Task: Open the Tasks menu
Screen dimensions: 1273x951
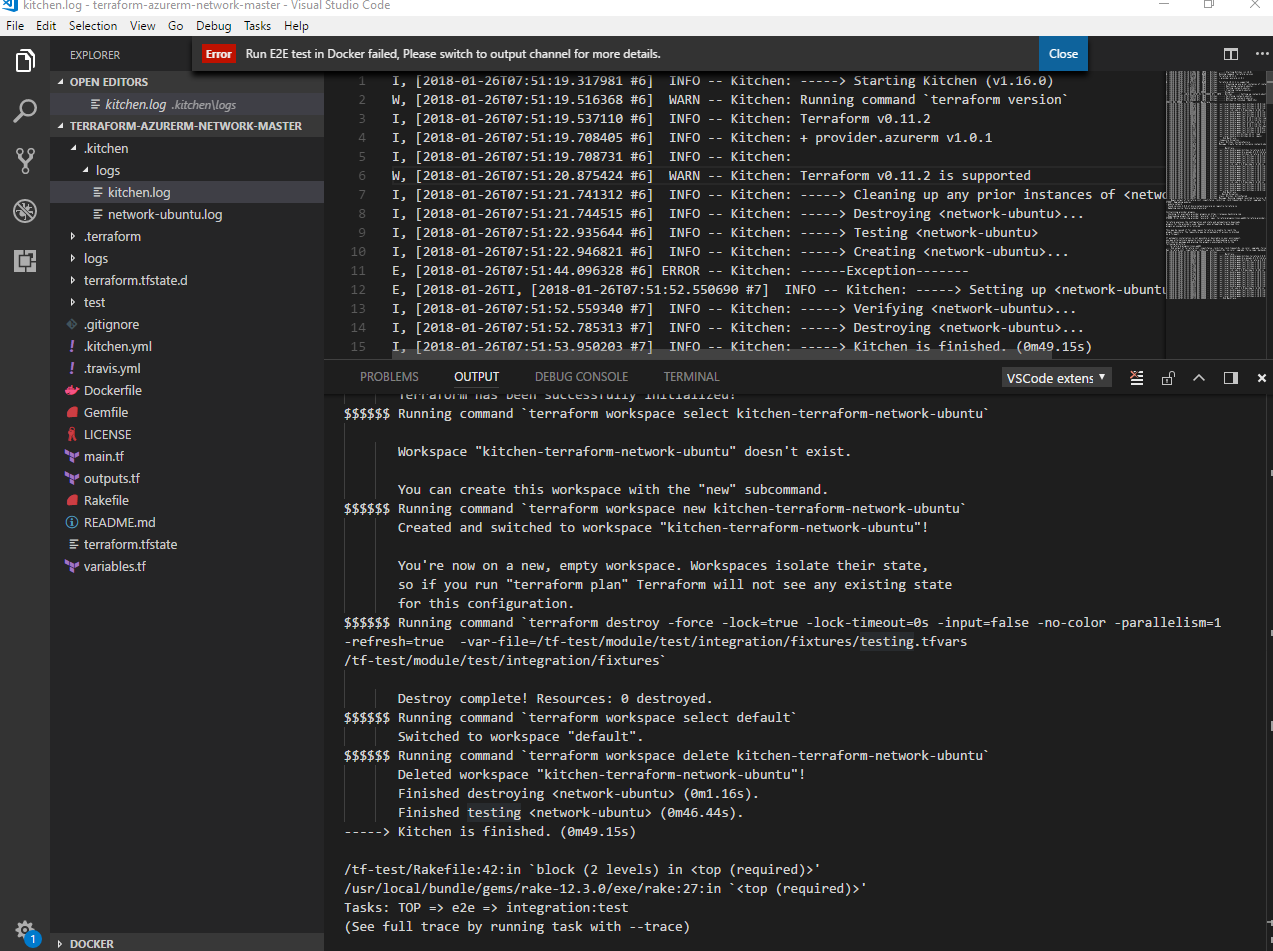Action: tap(257, 26)
